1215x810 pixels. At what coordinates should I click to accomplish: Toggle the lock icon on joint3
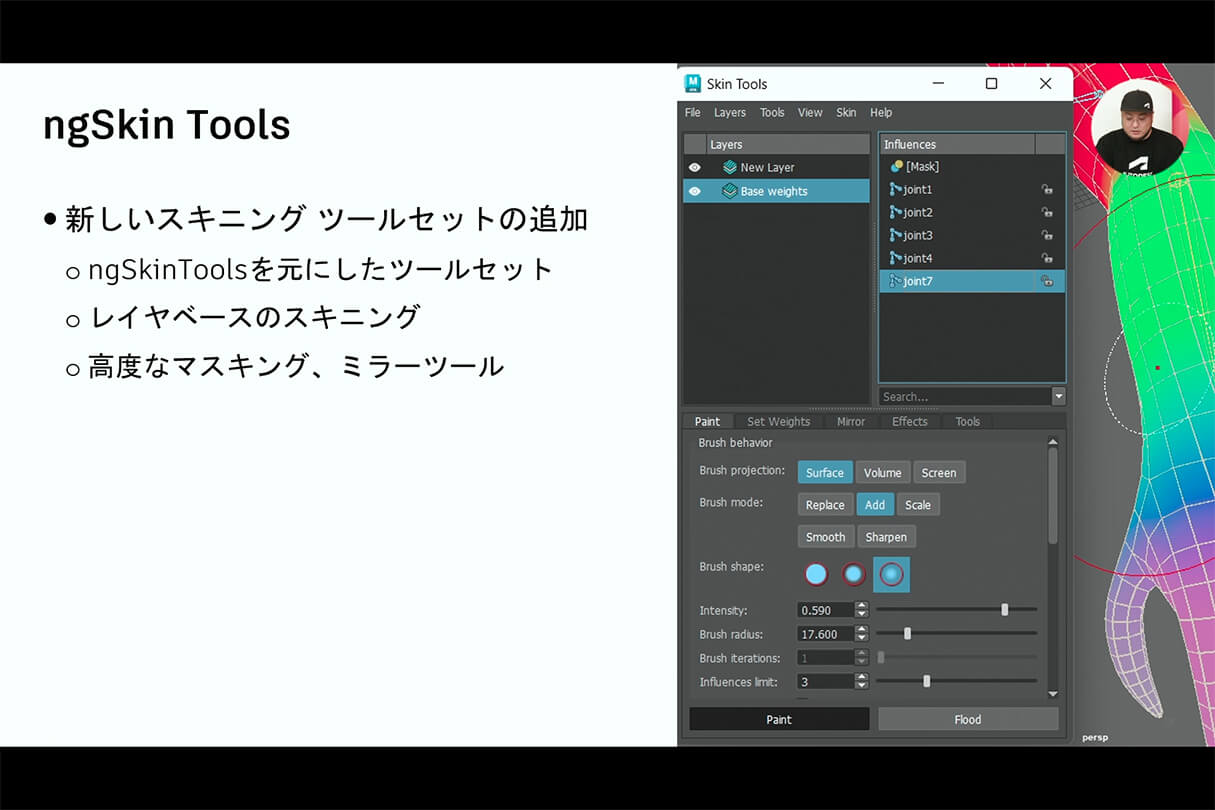click(1047, 236)
